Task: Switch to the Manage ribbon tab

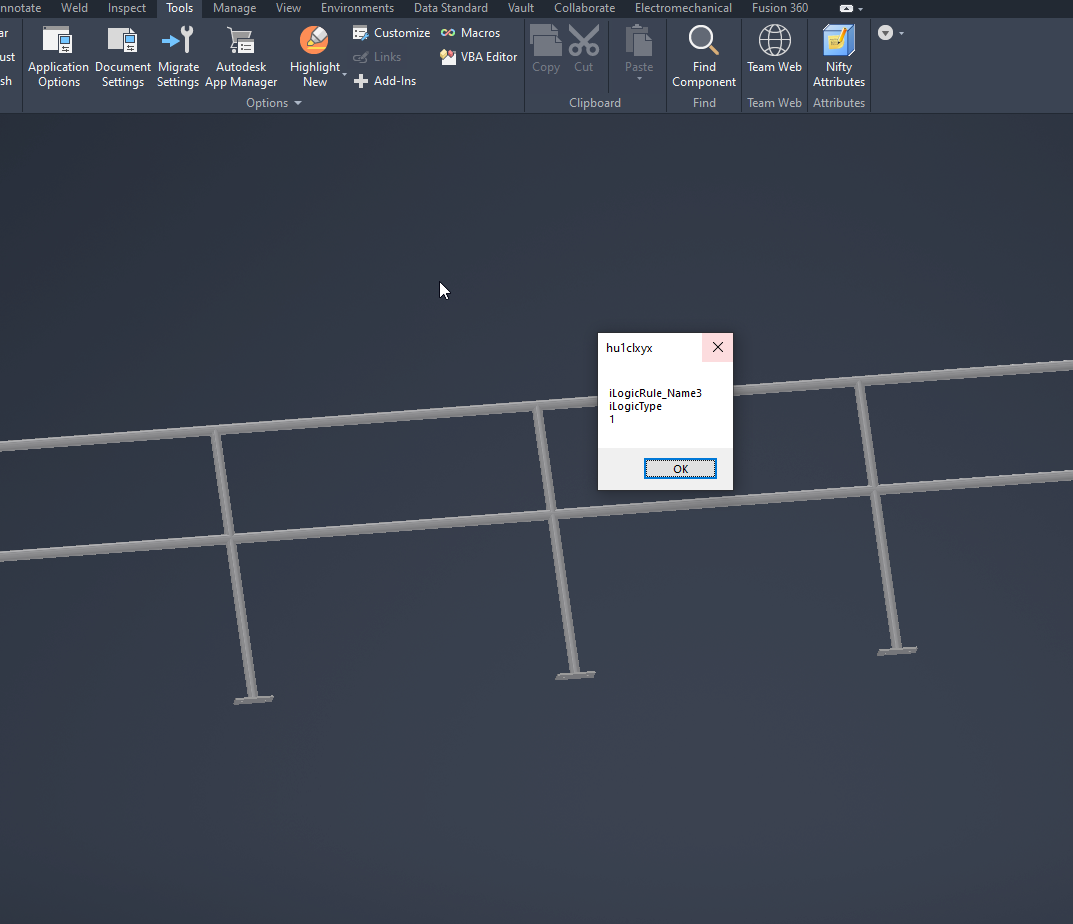Action: [x=234, y=8]
